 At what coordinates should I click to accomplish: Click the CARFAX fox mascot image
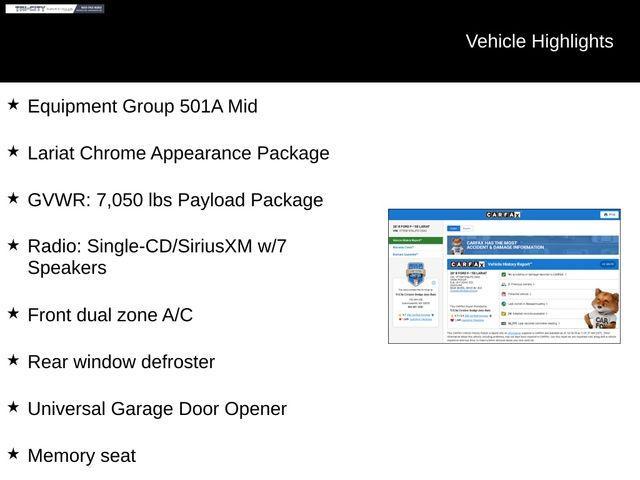602,309
